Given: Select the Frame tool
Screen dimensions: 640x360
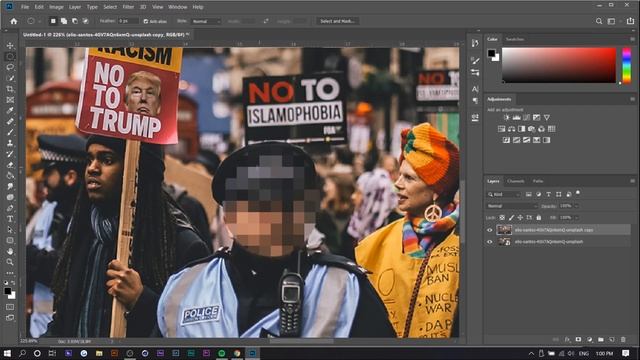Looking at the screenshot, I should click(x=10, y=100).
